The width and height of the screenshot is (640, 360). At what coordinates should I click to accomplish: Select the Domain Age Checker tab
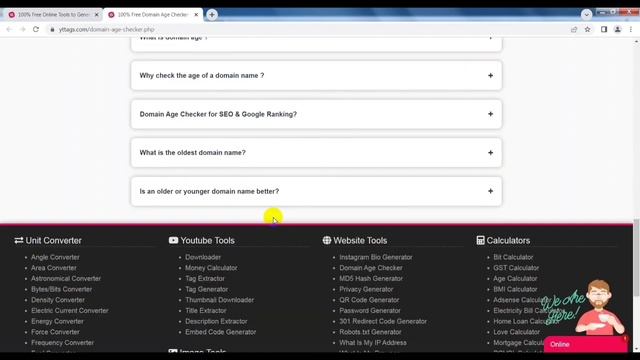pyautogui.click(x=152, y=15)
